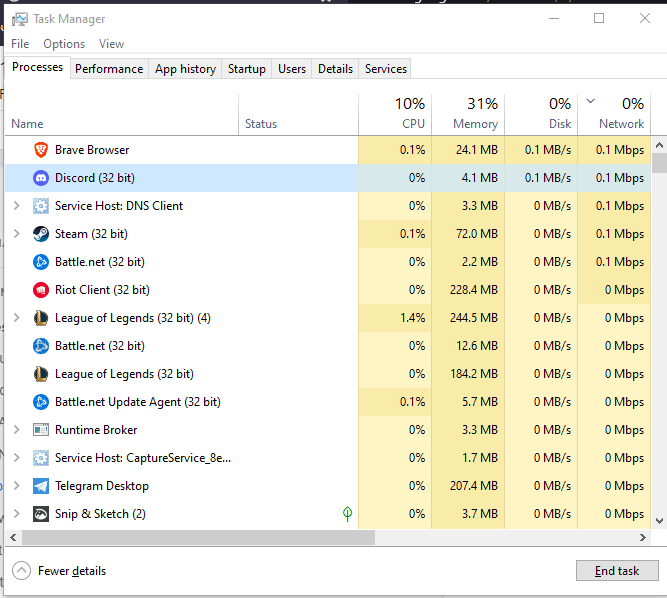The height and width of the screenshot is (598, 667).
Task: Switch to the Details tab
Action: [336, 69]
